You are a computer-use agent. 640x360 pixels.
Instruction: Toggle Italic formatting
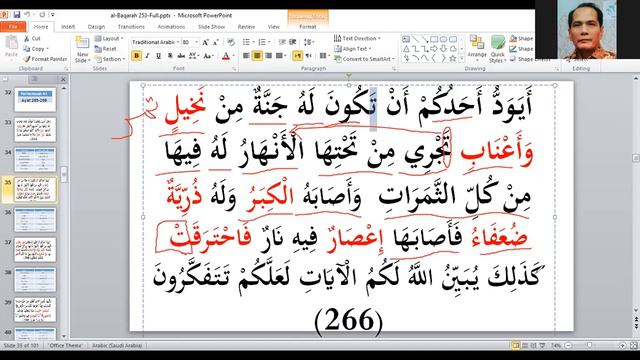(147, 56)
